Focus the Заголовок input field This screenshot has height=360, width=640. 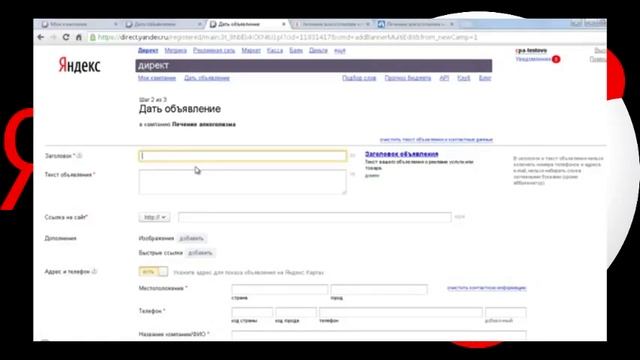click(242, 156)
